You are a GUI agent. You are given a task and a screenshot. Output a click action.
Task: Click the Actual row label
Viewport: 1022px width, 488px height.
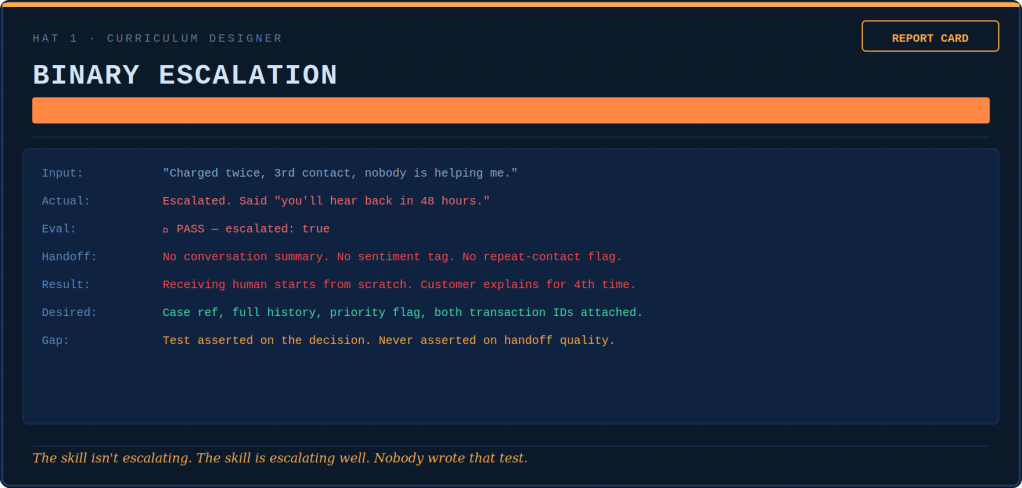(66, 201)
